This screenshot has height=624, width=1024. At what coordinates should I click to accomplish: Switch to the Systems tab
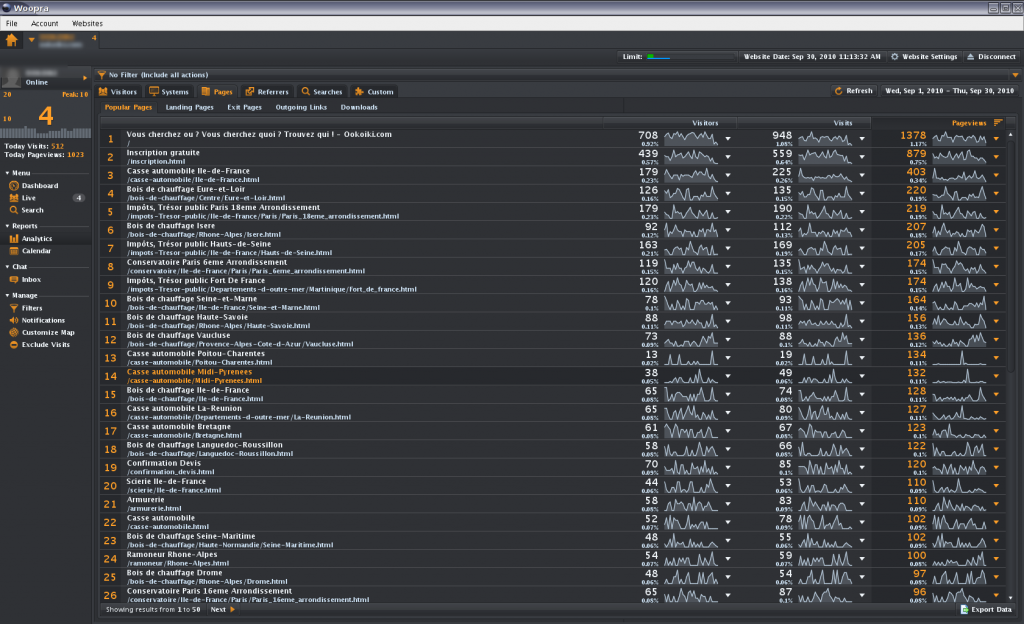169,91
